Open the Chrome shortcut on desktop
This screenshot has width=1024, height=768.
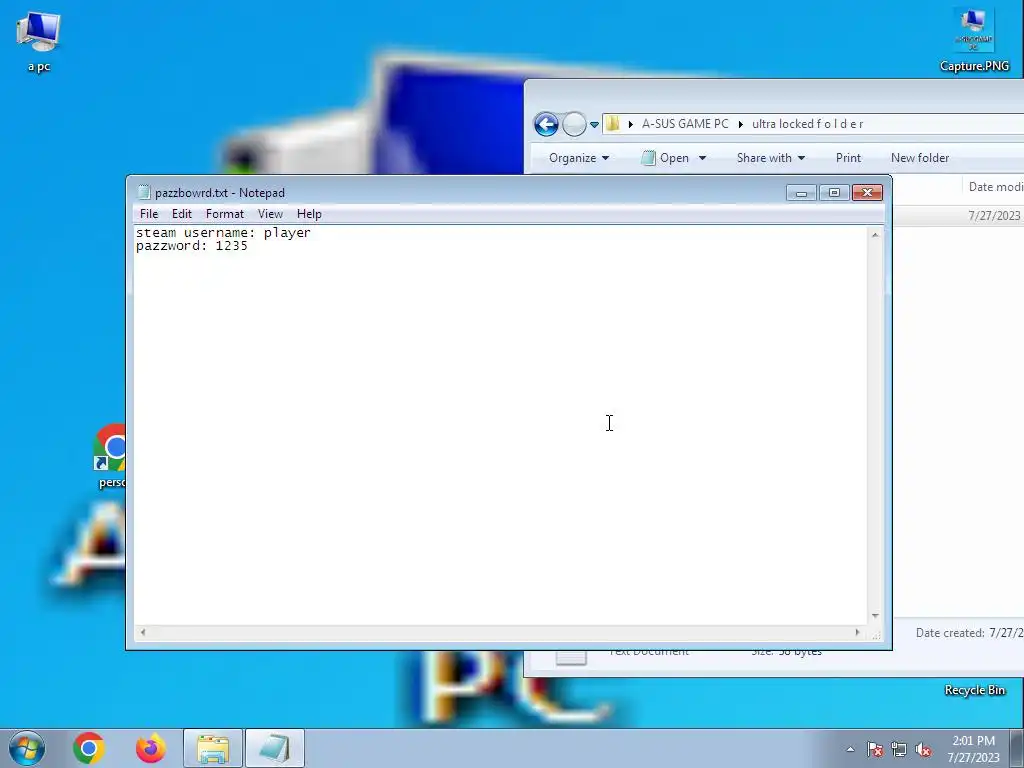pos(110,456)
